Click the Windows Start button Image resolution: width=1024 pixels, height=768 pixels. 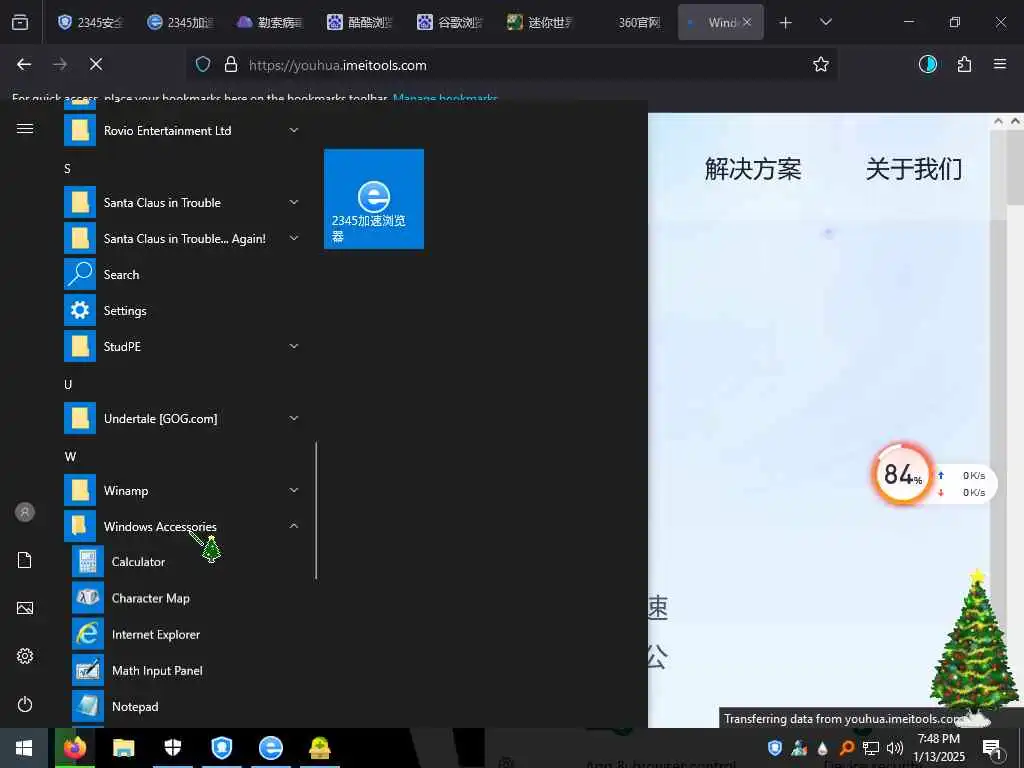point(24,748)
